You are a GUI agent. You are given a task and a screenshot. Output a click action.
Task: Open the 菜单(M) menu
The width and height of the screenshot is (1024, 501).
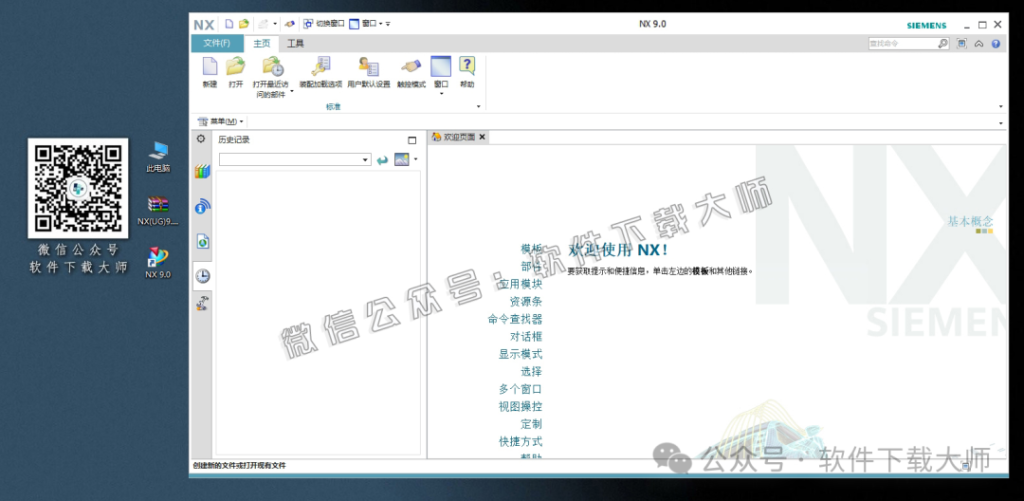221,121
